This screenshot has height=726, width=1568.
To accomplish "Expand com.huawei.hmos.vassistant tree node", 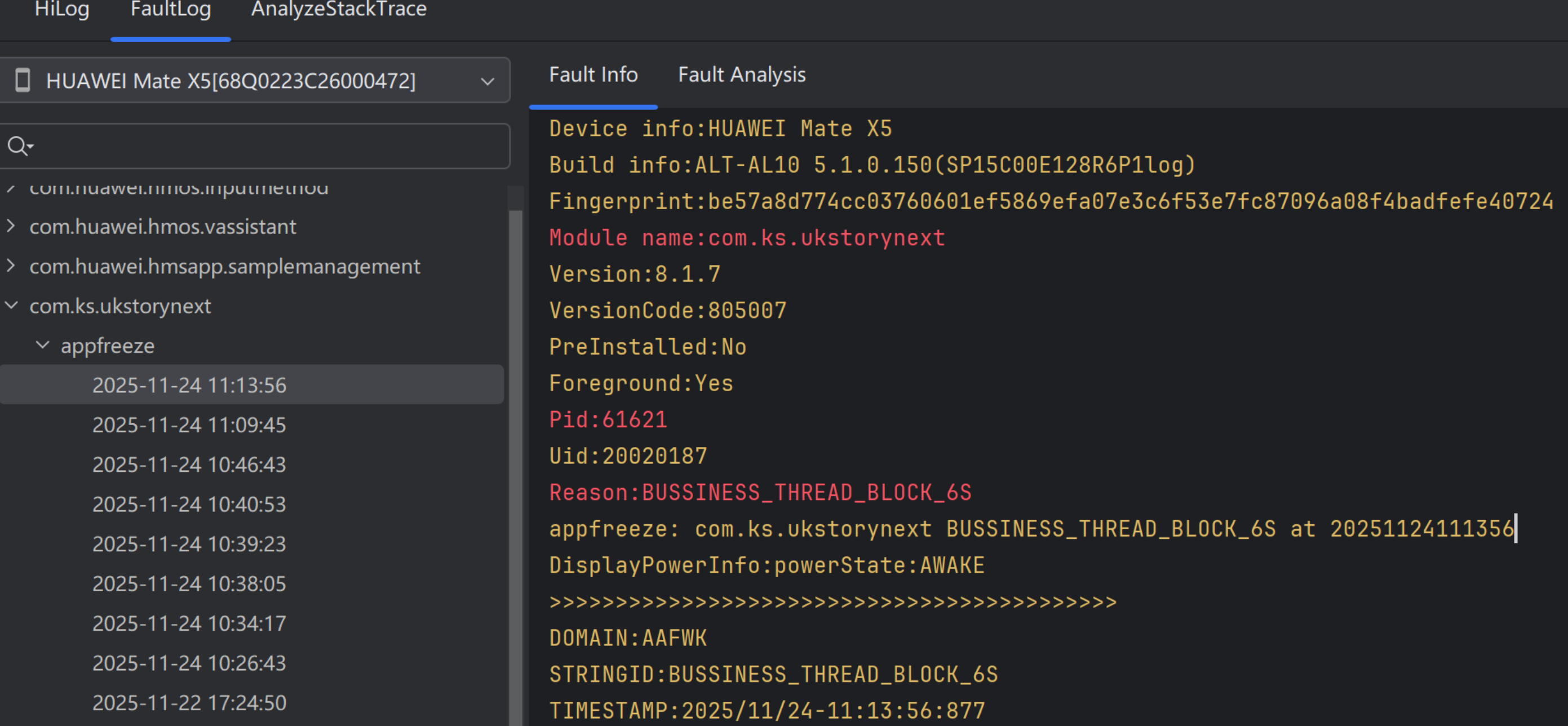I will pos(11,227).
